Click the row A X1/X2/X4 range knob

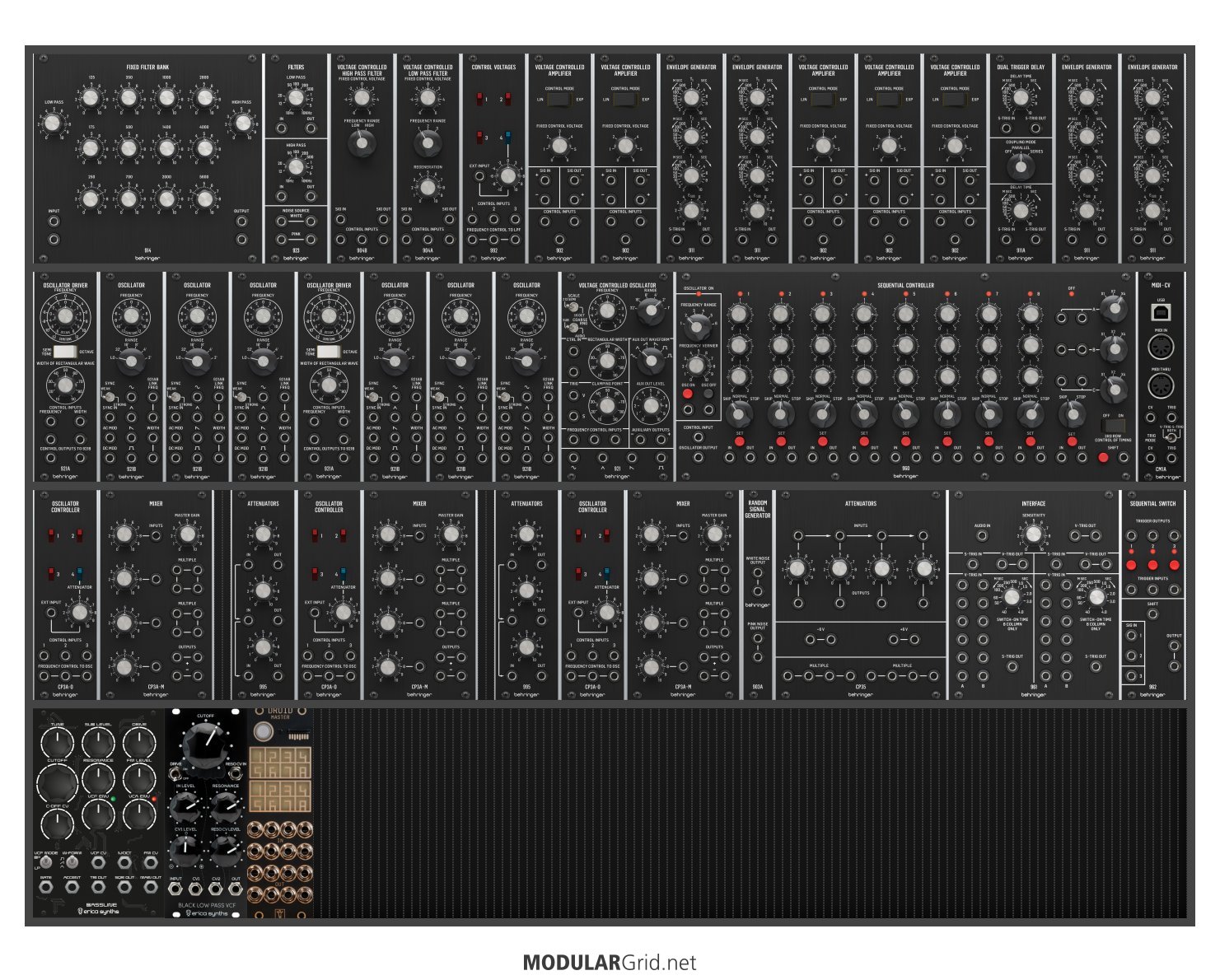click(1114, 310)
